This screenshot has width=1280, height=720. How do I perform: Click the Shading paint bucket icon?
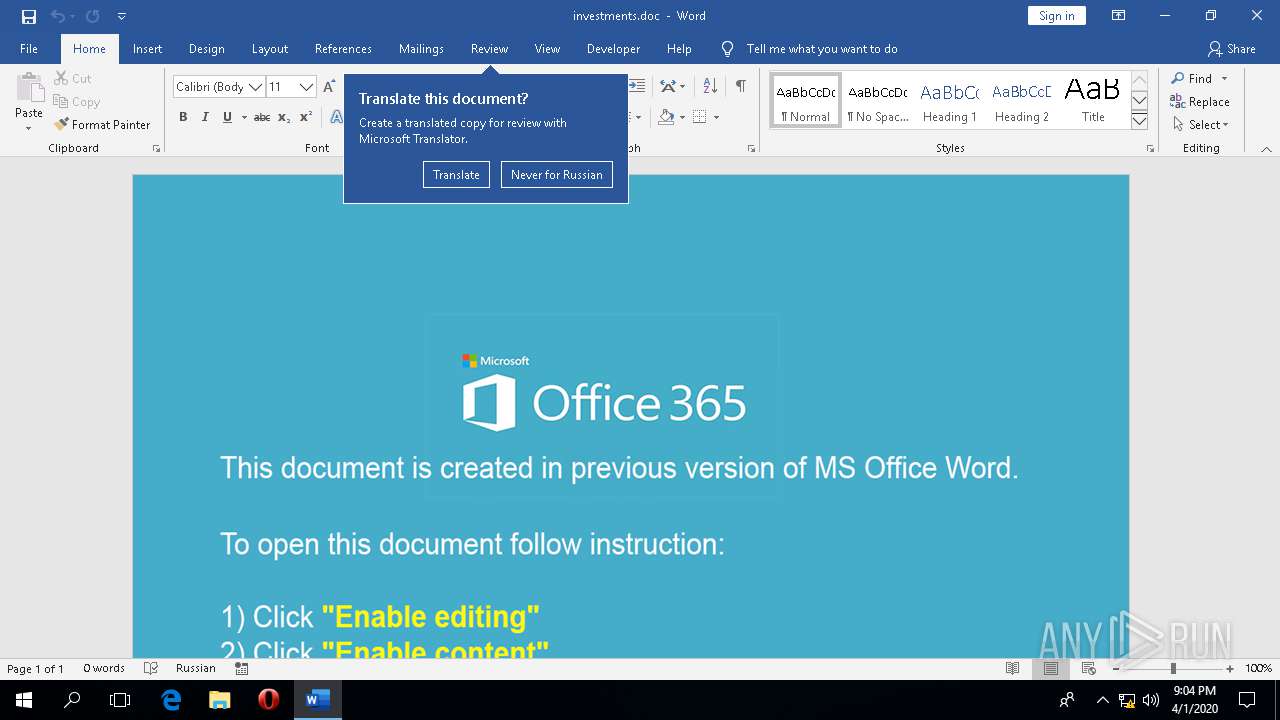[x=666, y=117]
